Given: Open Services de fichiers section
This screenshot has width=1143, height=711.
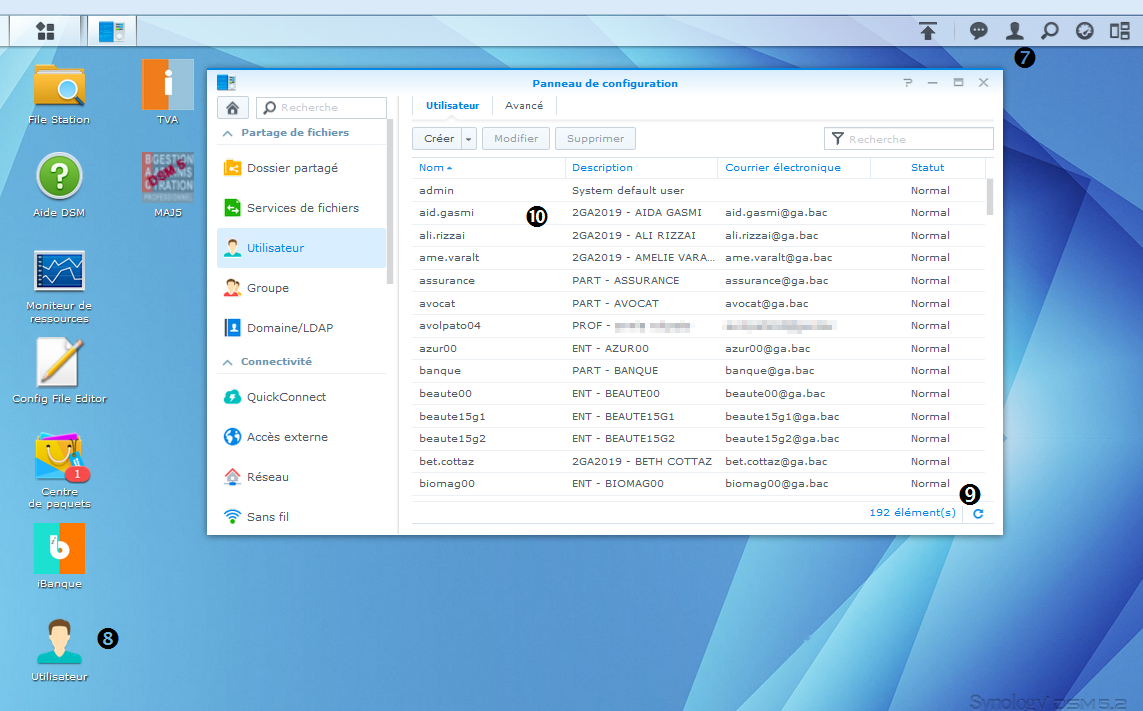Looking at the screenshot, I should pyautogui.click(x=301, y=208).
